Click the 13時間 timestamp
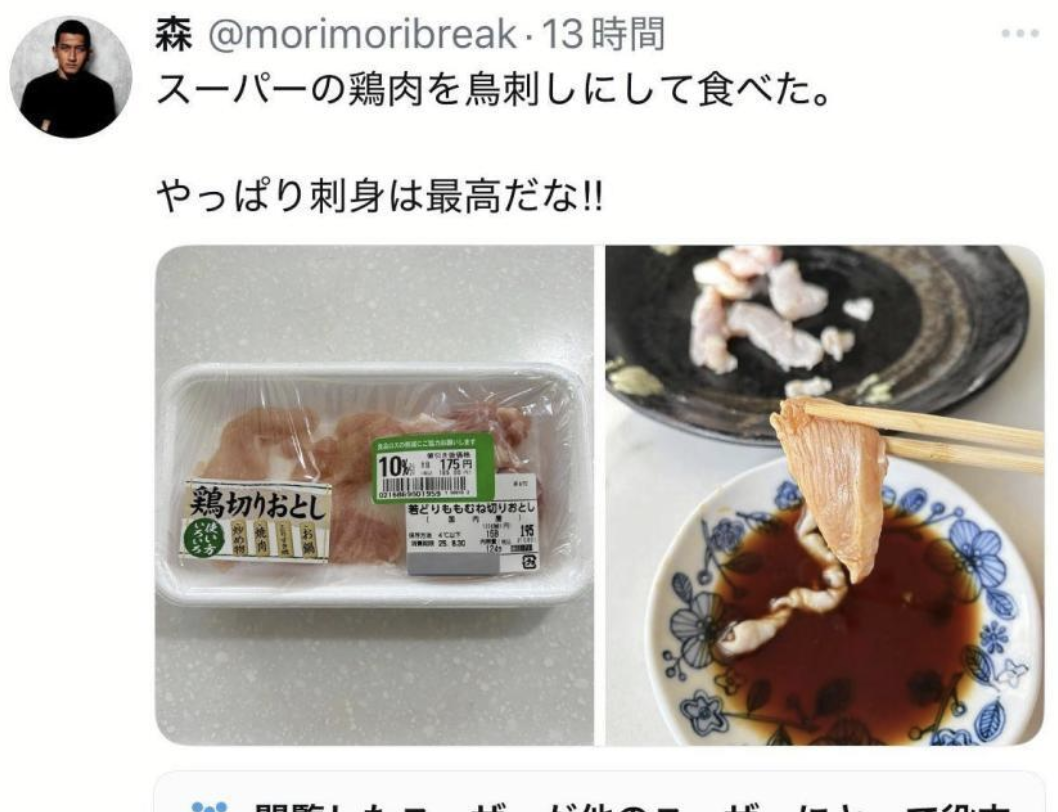The height and width of the screenshot is (812, 1058). tap(603, 34)
